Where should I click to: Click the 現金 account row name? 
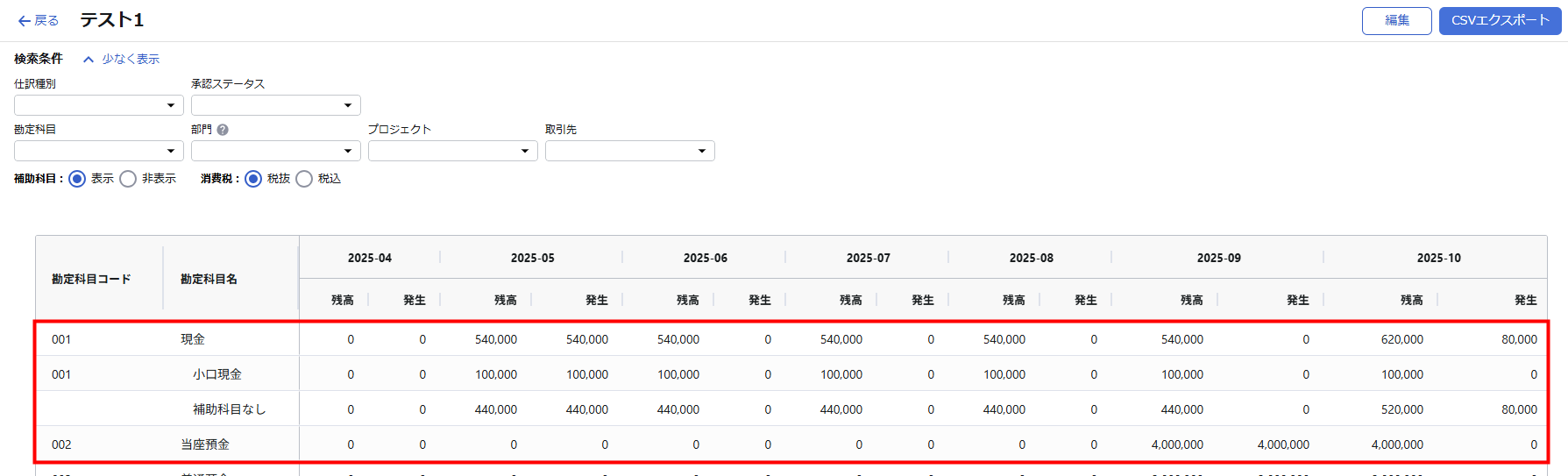point(193,339)
